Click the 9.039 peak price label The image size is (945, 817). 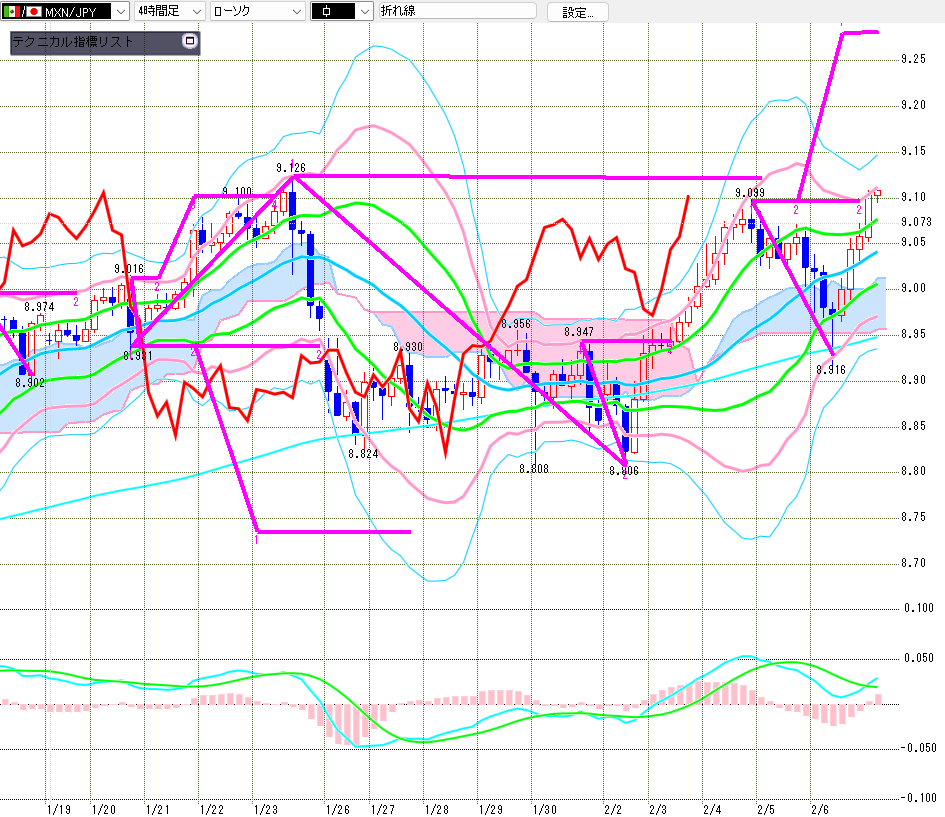pyautogui.click(x=750, y=192)
